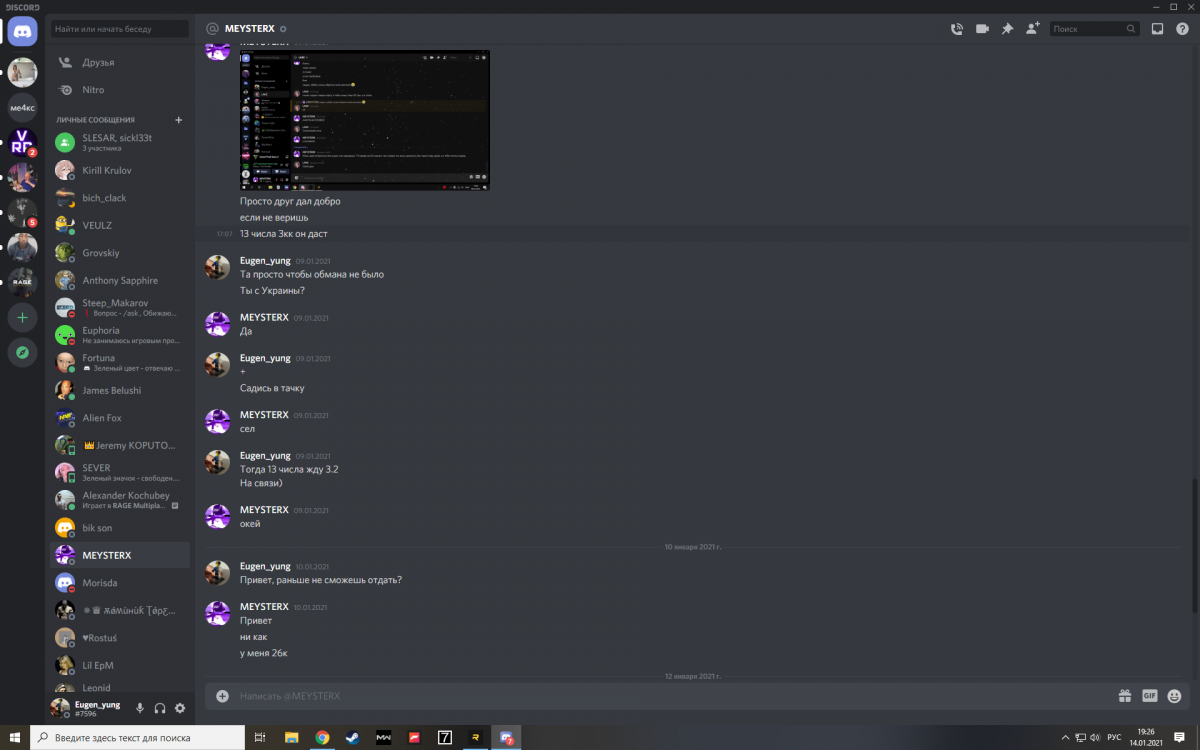
Task: Toggle microphone mute
Action: [140, 708]
